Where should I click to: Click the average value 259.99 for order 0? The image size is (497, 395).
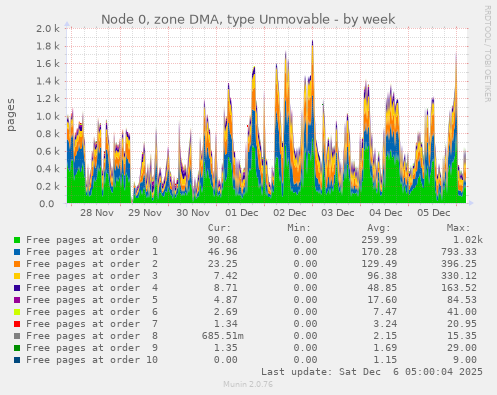pyautogui.click(x=379, y=240)
